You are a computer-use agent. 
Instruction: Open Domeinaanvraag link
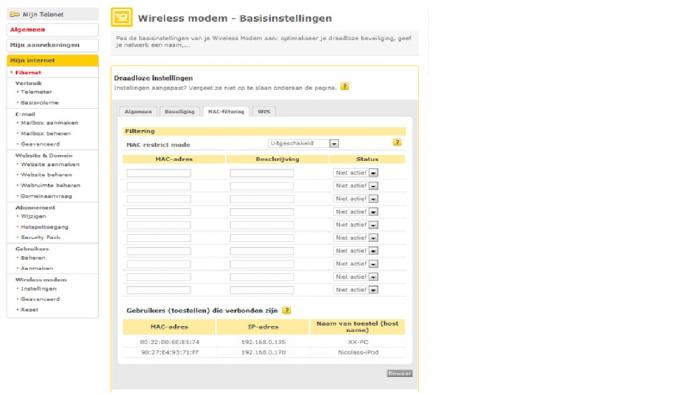click(x=46, y=196)
